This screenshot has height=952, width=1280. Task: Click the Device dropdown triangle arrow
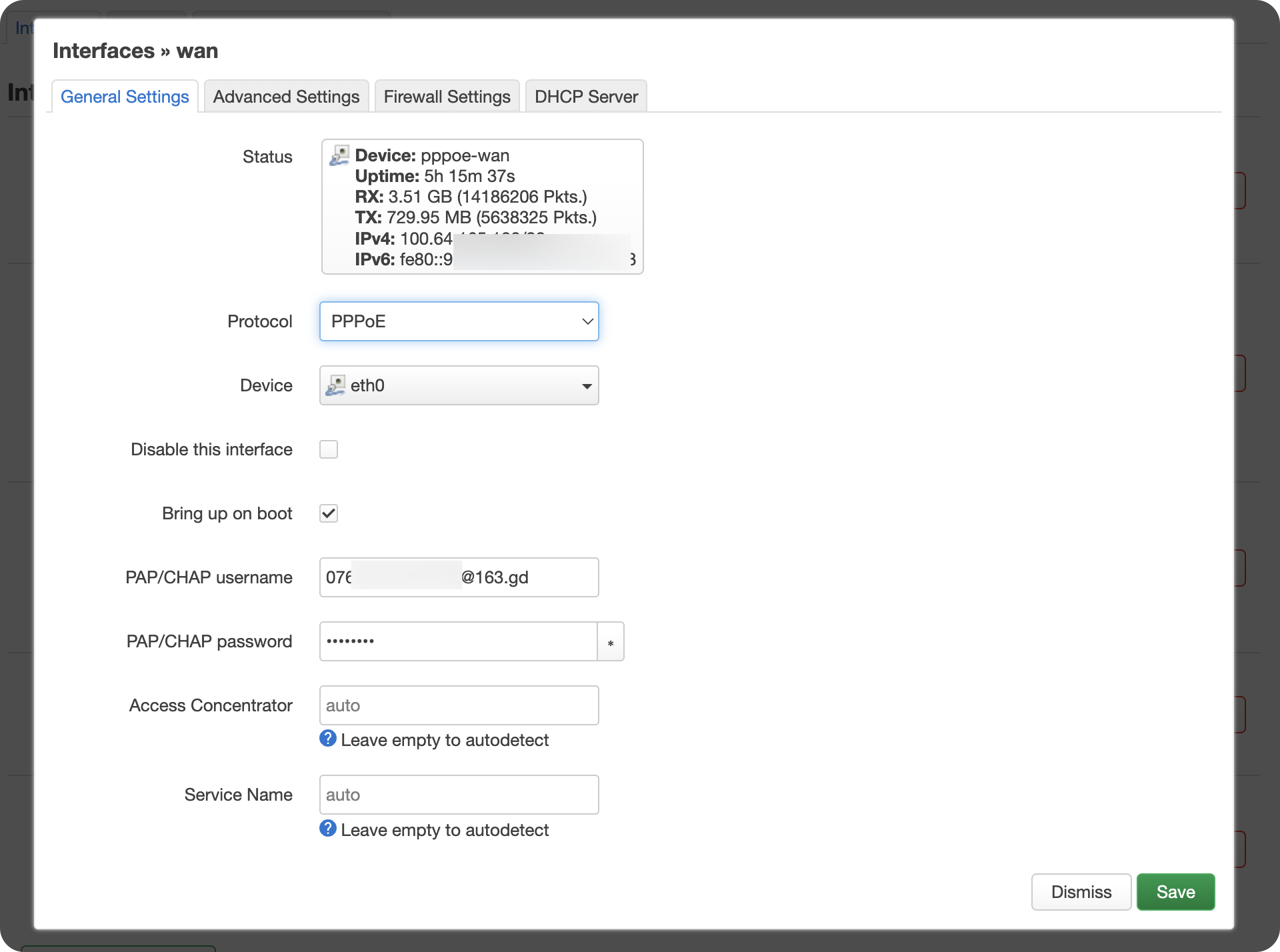point(587,386)
